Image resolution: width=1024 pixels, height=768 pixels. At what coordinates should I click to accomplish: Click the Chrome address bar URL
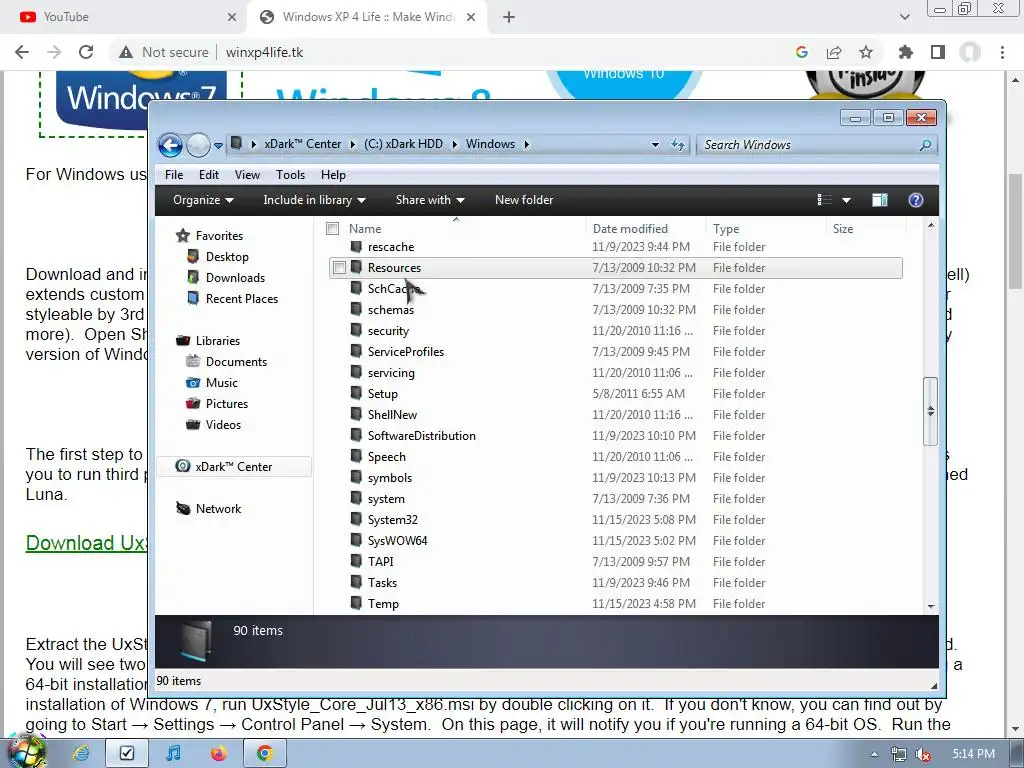[x=264, y=52]
